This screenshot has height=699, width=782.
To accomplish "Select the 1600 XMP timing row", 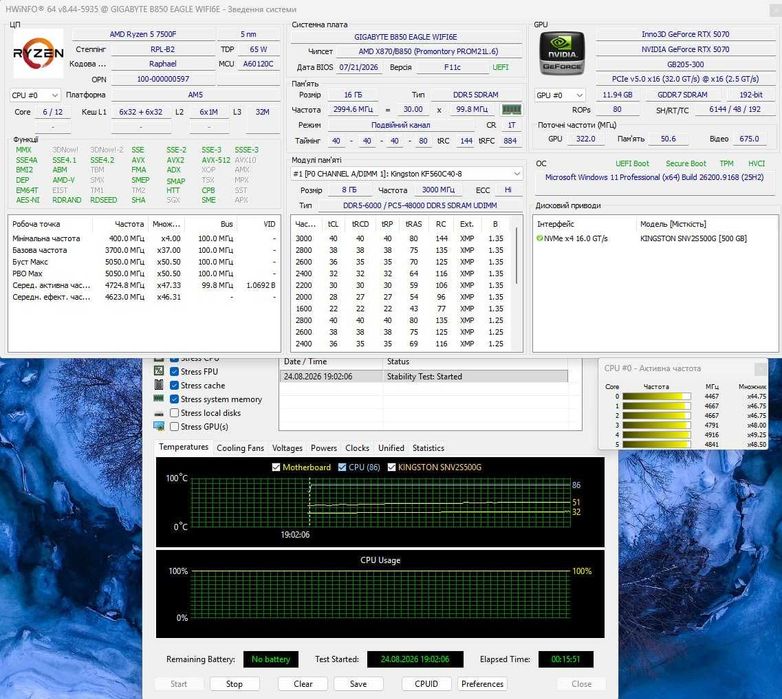I will (x=402, y=309).
